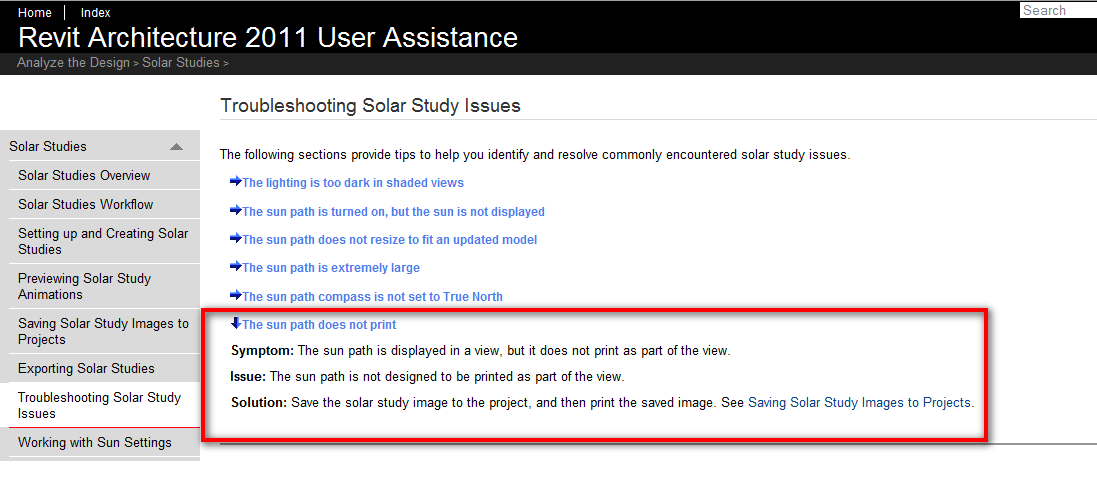Open Exporting Solar Studies sidebar item

click(x=86, y=369)
